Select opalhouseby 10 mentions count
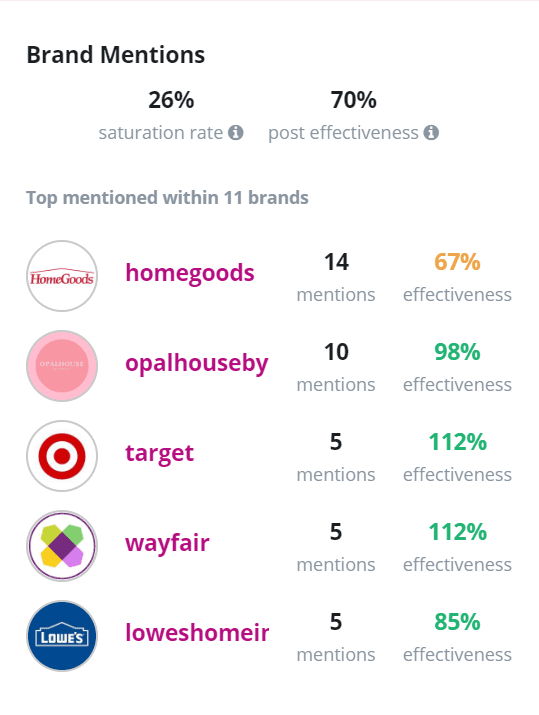The width and height of the screenshot is (539, 715). tap(336, 352)
